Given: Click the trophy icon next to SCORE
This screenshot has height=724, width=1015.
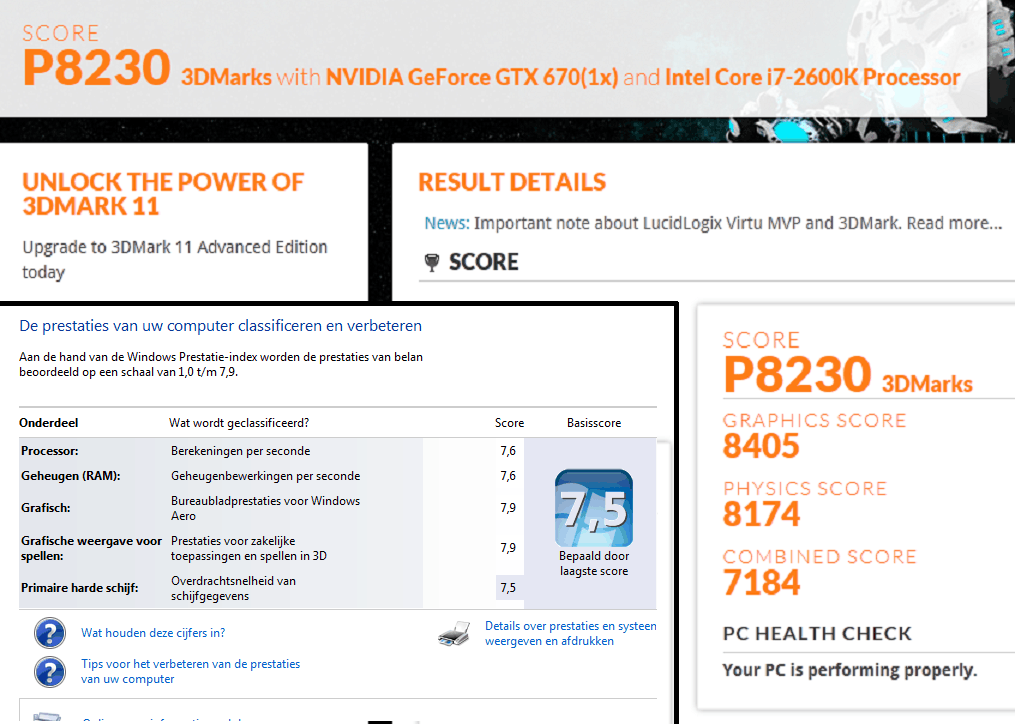Looking at the screenshot, I should coord(432,262).
